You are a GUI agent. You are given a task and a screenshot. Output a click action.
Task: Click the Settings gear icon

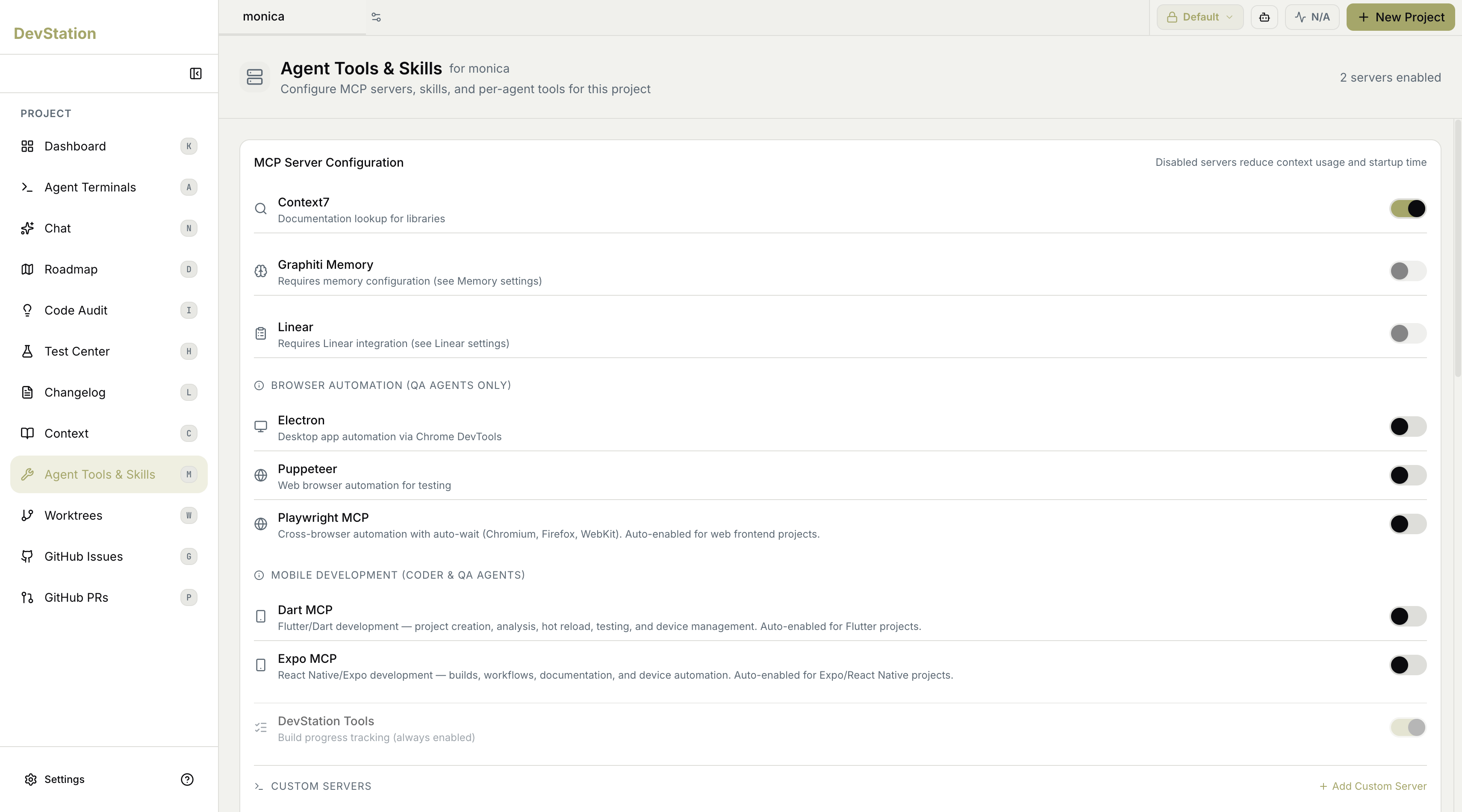(x=31, y=779)
